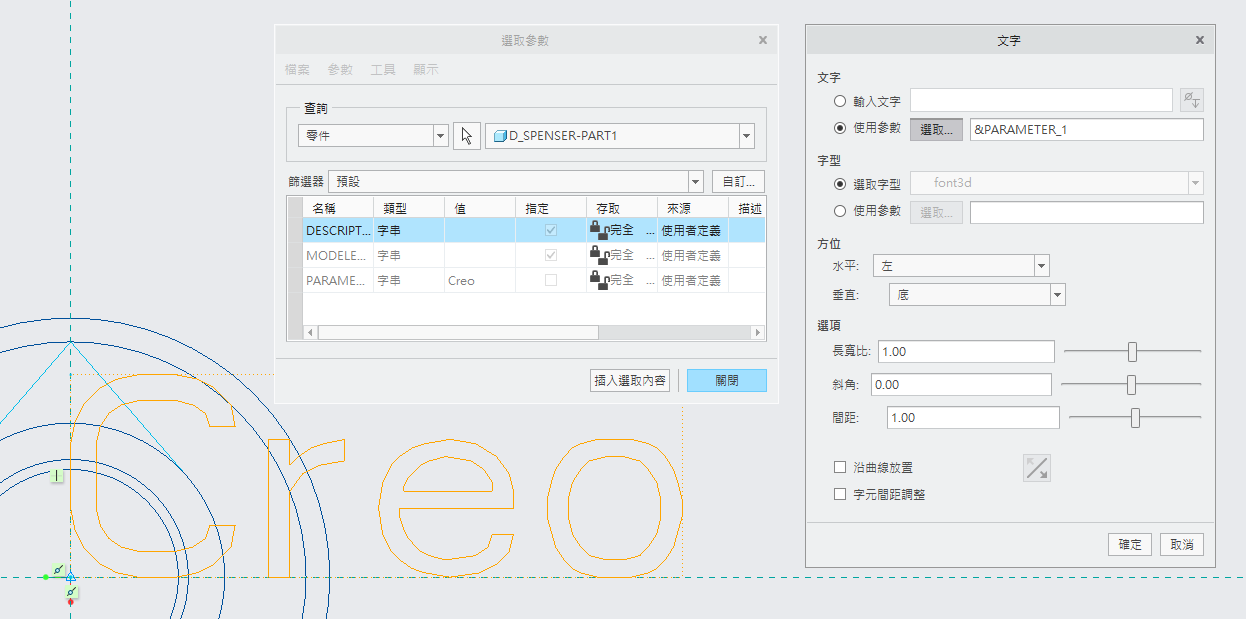The image size is (1246, 619).
Task: Click the part cube icon beside D_SPENSER-PART1
Action: point(500,136)
